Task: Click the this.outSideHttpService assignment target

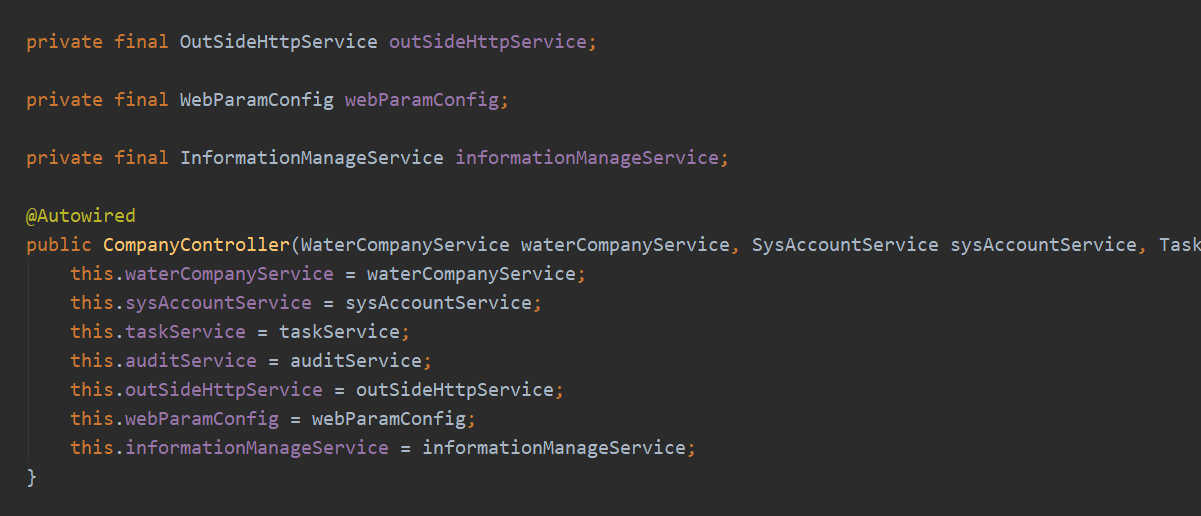Action: coord(223,390)
